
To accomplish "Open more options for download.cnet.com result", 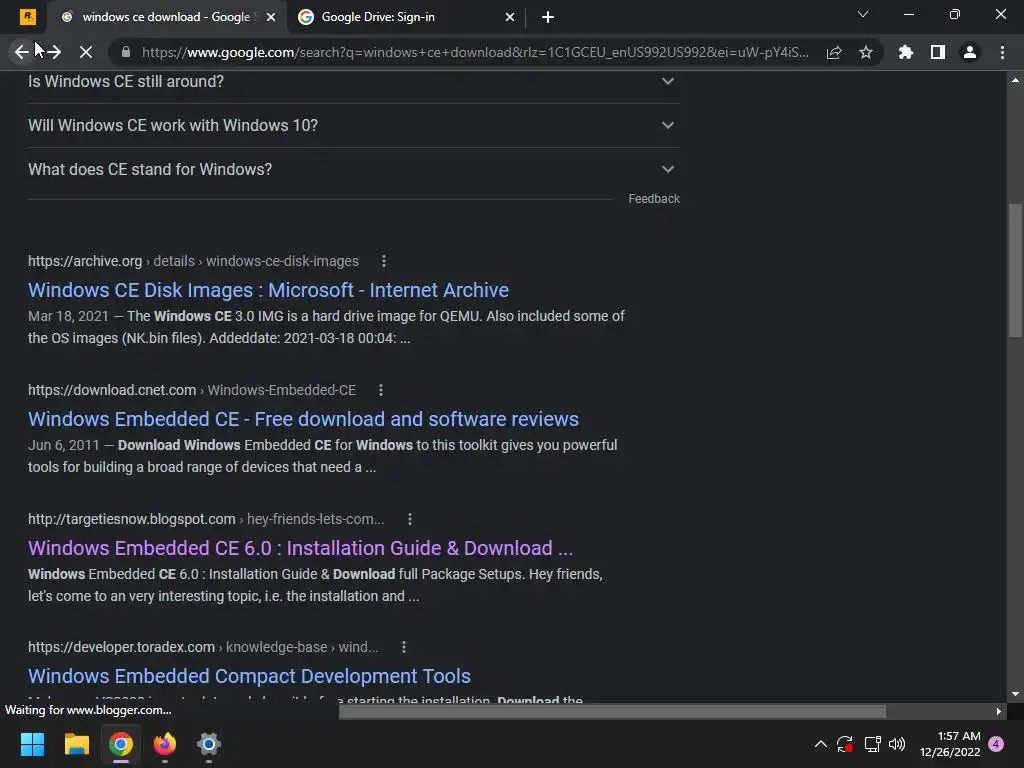I will click(x=381, y=390).
